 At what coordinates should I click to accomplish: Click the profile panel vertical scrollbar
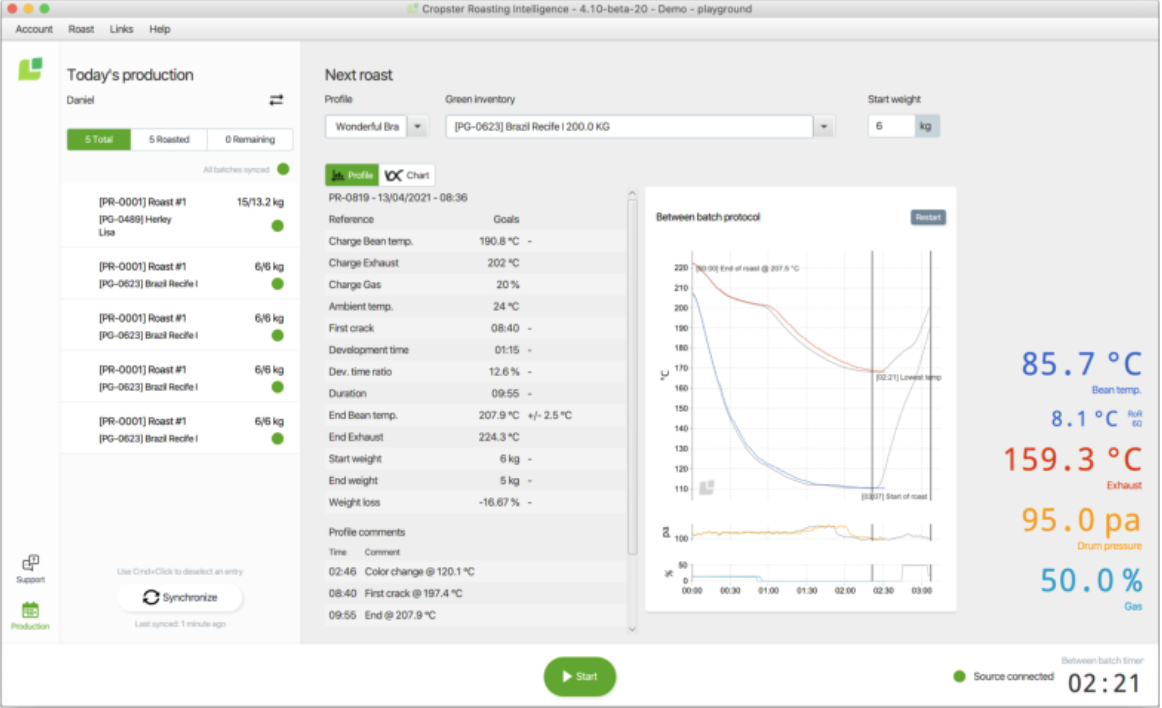point(632,378)
